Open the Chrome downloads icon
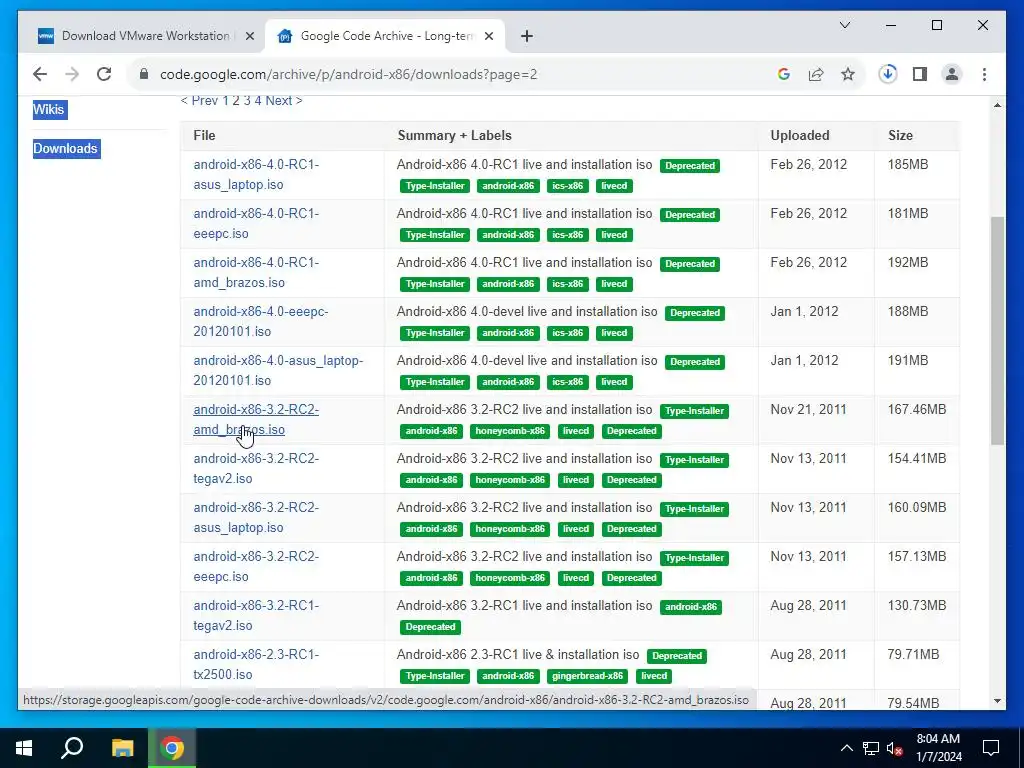This screenshot has height=768, width=1024. click(x=888, y=74)
